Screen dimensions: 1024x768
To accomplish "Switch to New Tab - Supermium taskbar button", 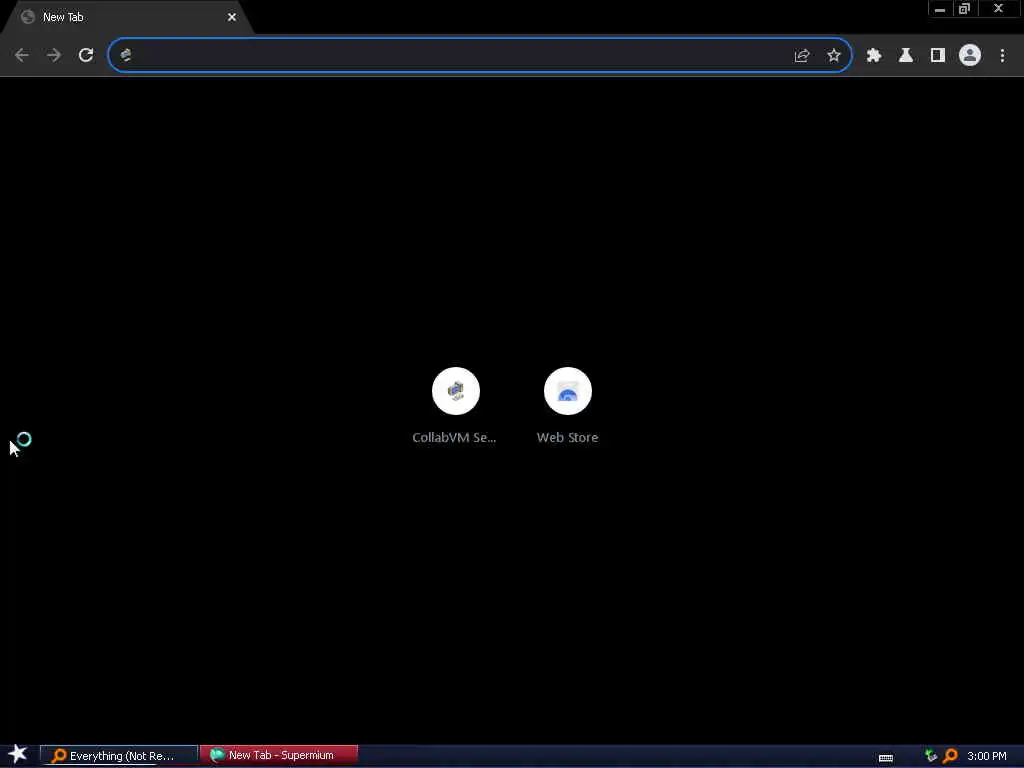I will (279, 755).
